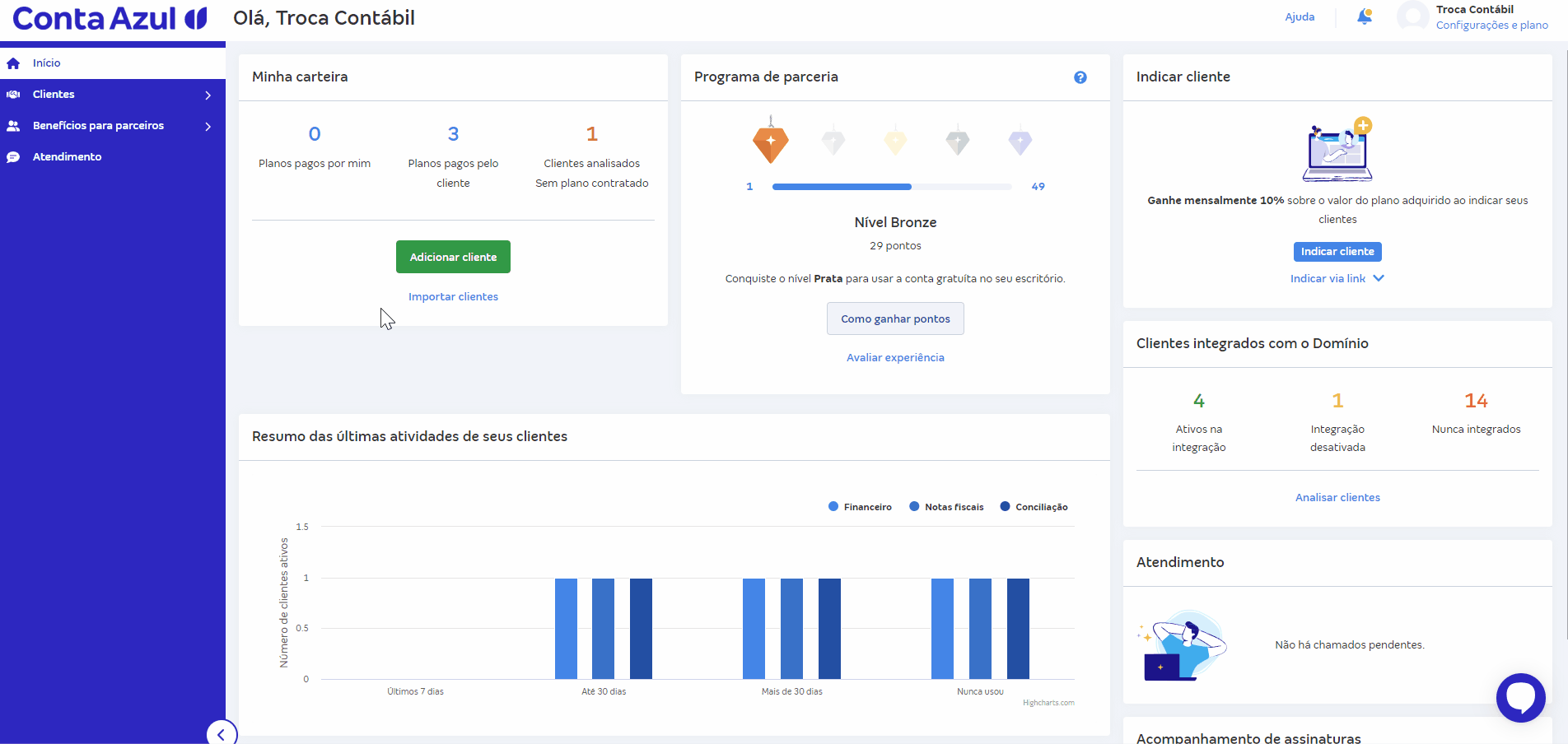The image size is (1568, 744).
Task: Click the Conciliação bar in Mais de 30 dias
Action: pyautogui.click(x=829, y=629)
